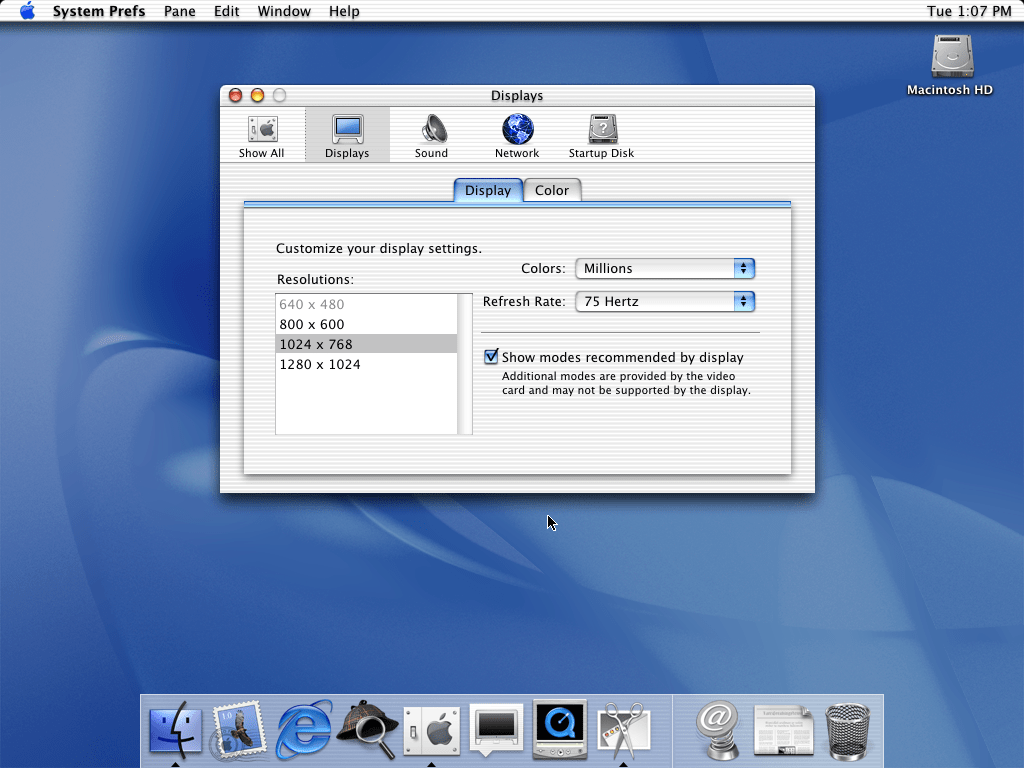
Task: Expand the Colors dropdown menu
Action: point(664,268)
